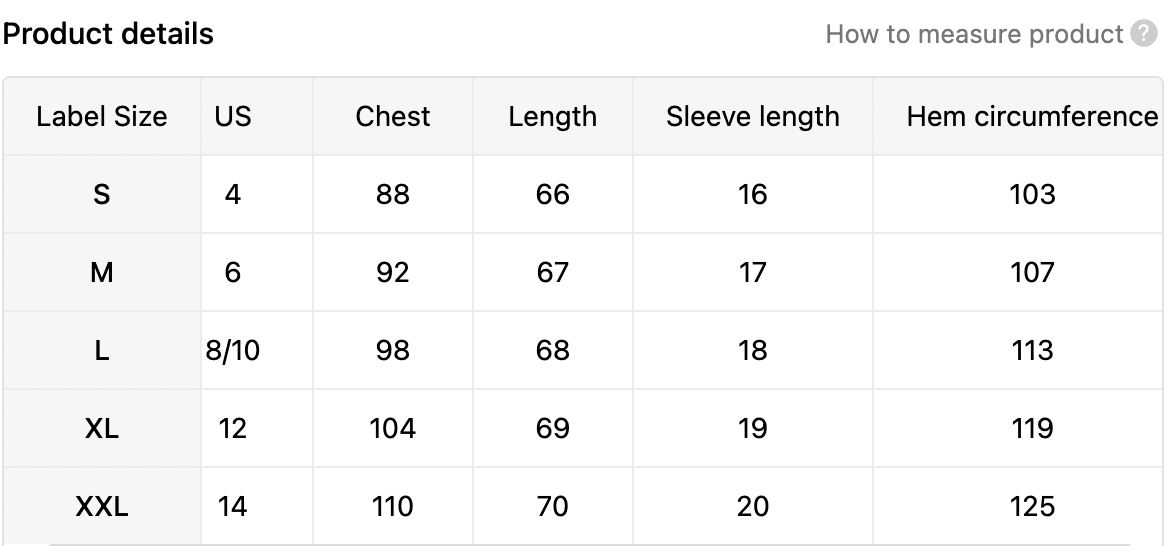The width and height of the screenshot is (1170, 546).
Task: Click the hem circumference 125 cell
Action: pyautogui.click(x=1032, y=506)
